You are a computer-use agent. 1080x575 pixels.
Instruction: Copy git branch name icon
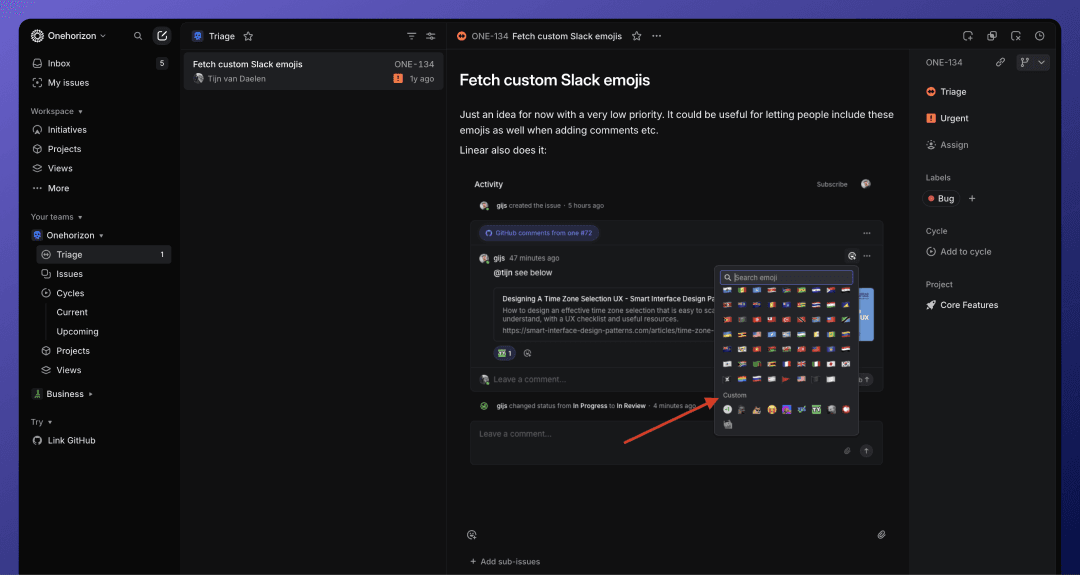(x=1025, y=62)
